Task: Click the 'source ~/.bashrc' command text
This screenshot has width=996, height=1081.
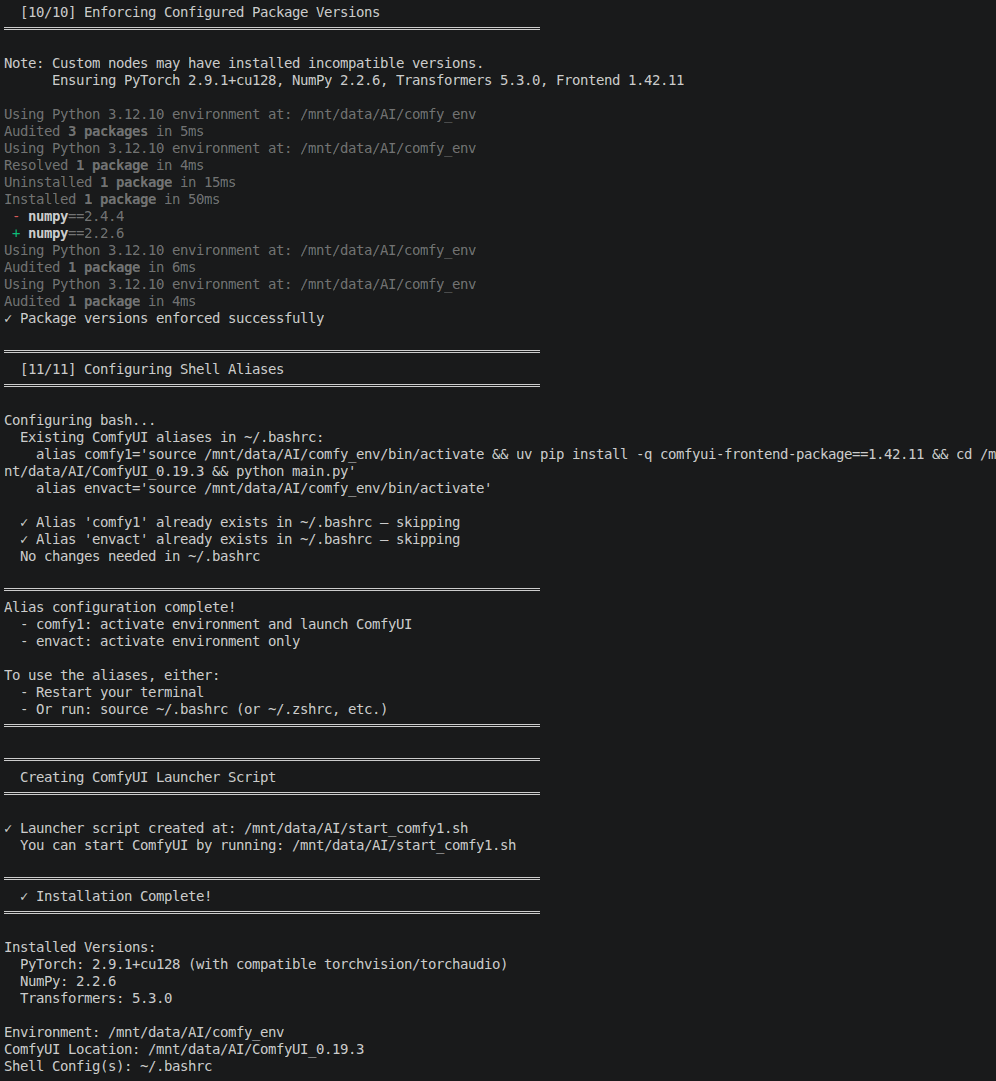Action: [164, 709]
